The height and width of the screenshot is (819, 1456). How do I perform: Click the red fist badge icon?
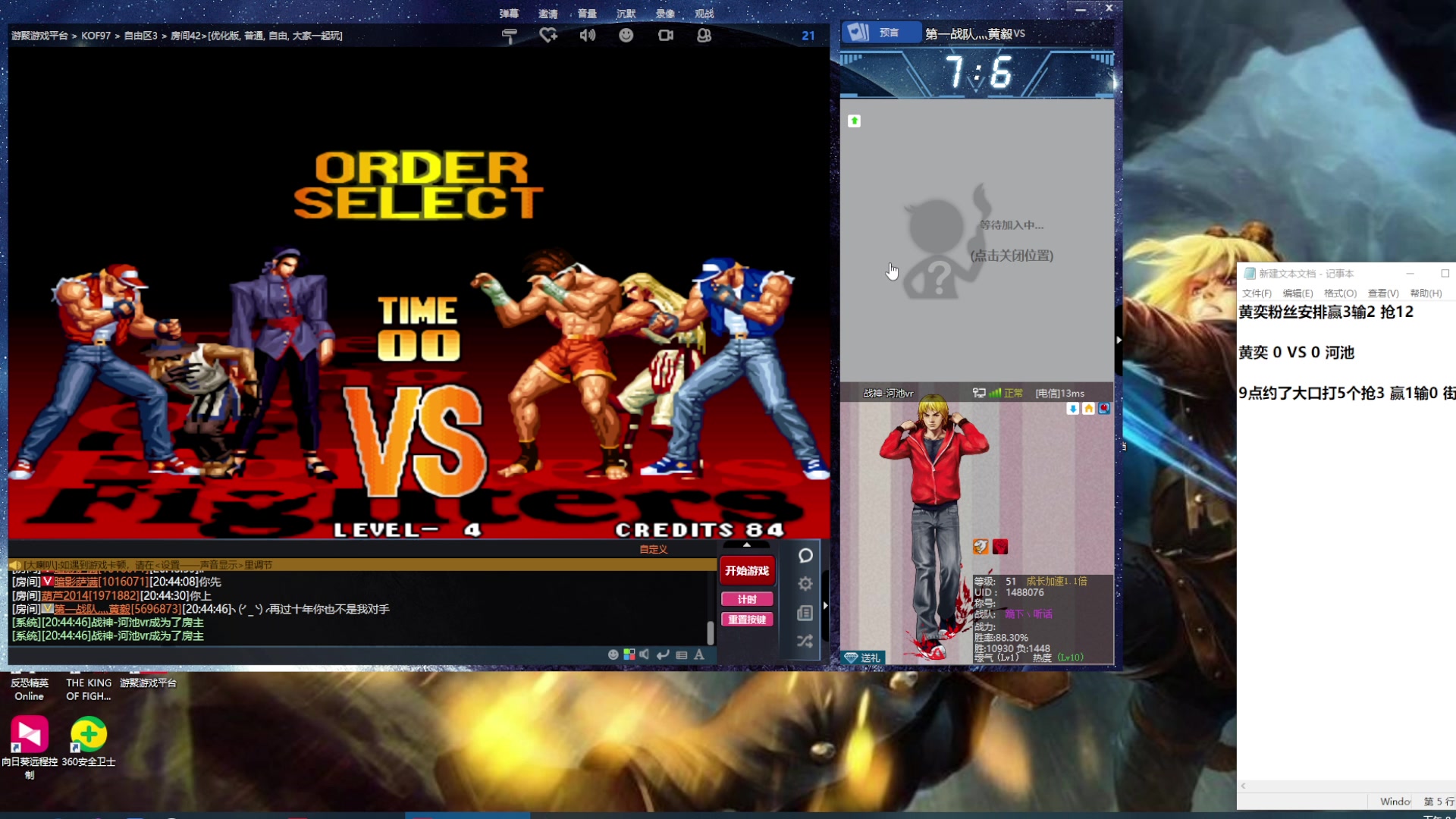coord(1000,547)
